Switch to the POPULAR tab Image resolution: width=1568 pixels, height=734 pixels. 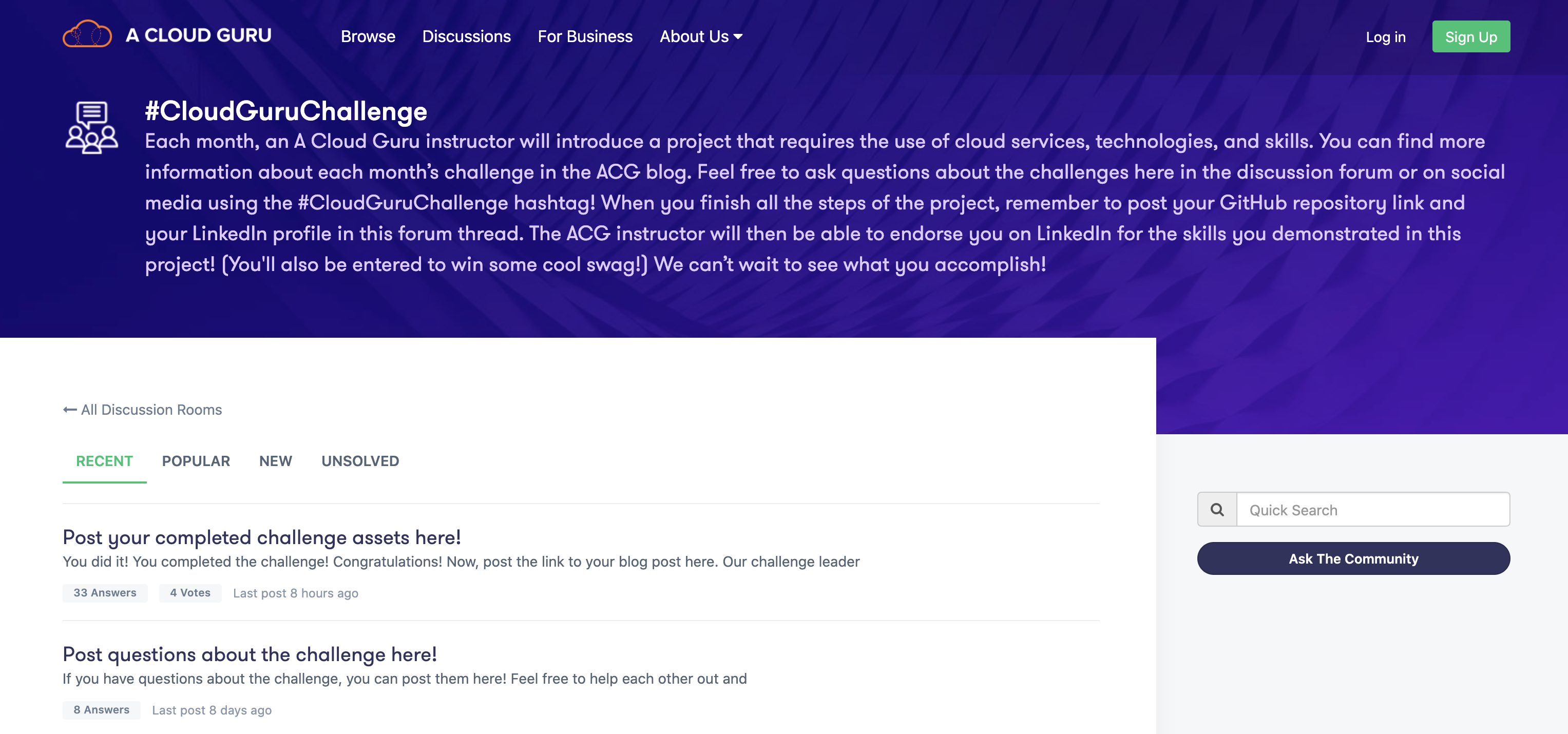coord(196,461)
